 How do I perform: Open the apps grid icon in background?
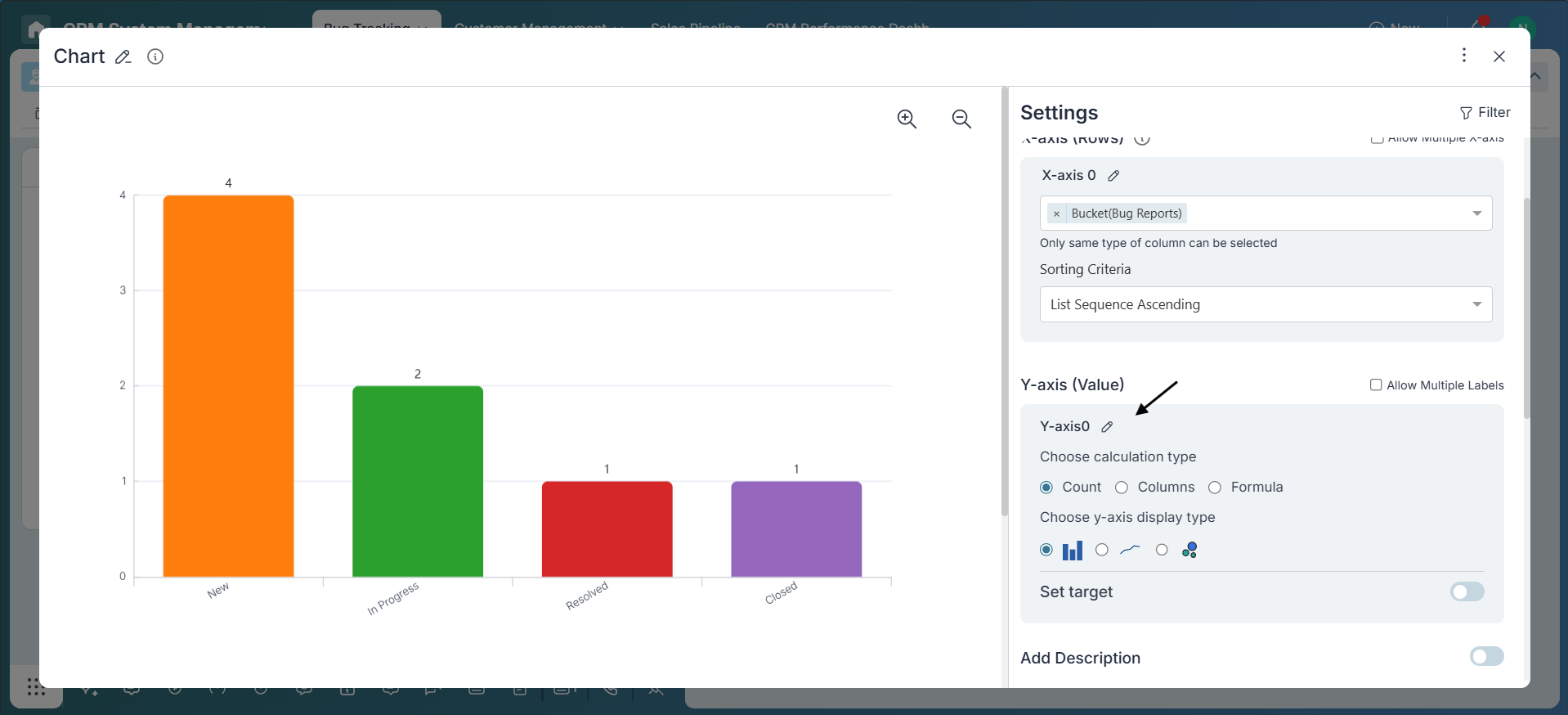[35, 687]
